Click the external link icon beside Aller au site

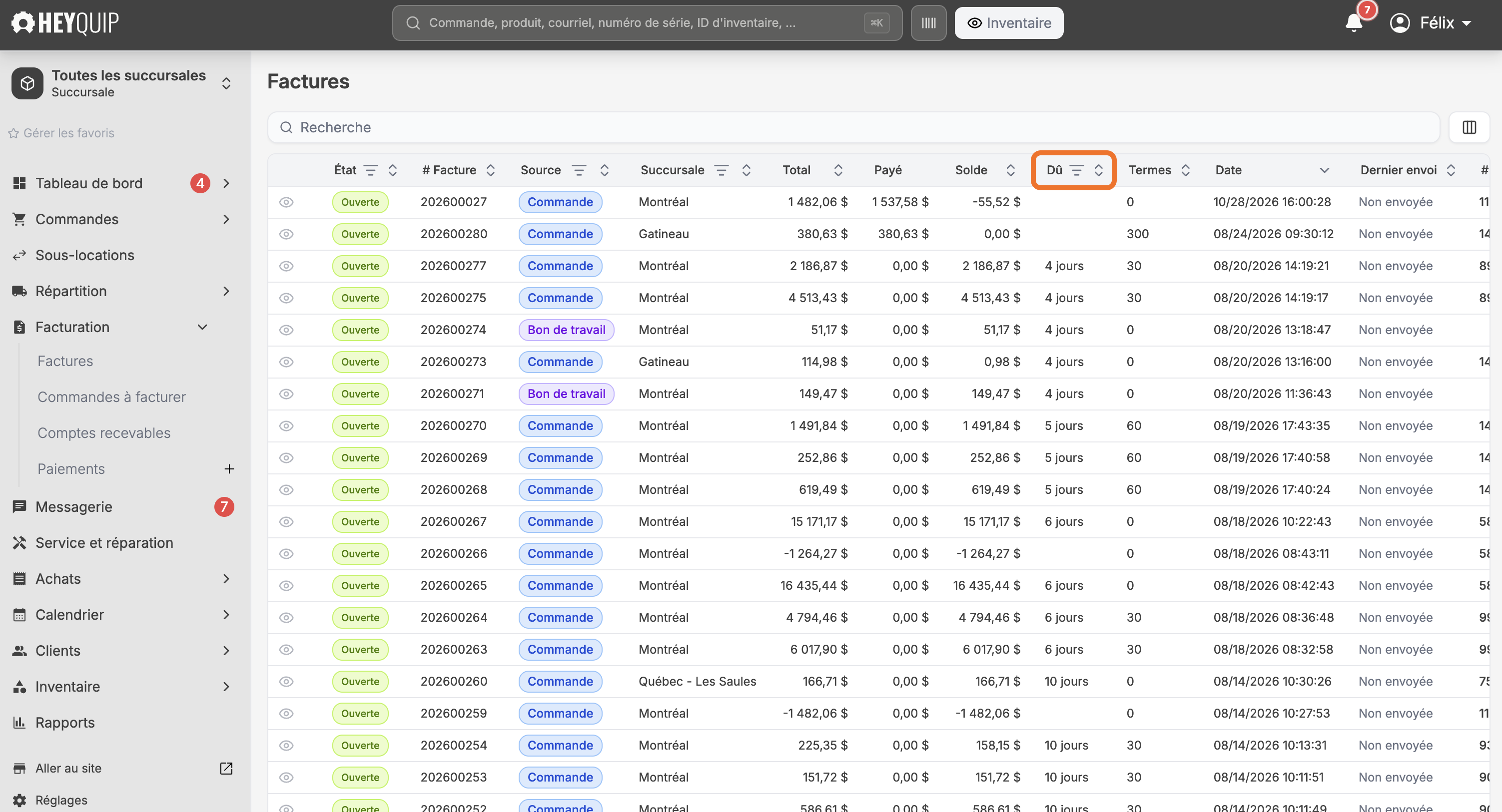coord(226,768)
